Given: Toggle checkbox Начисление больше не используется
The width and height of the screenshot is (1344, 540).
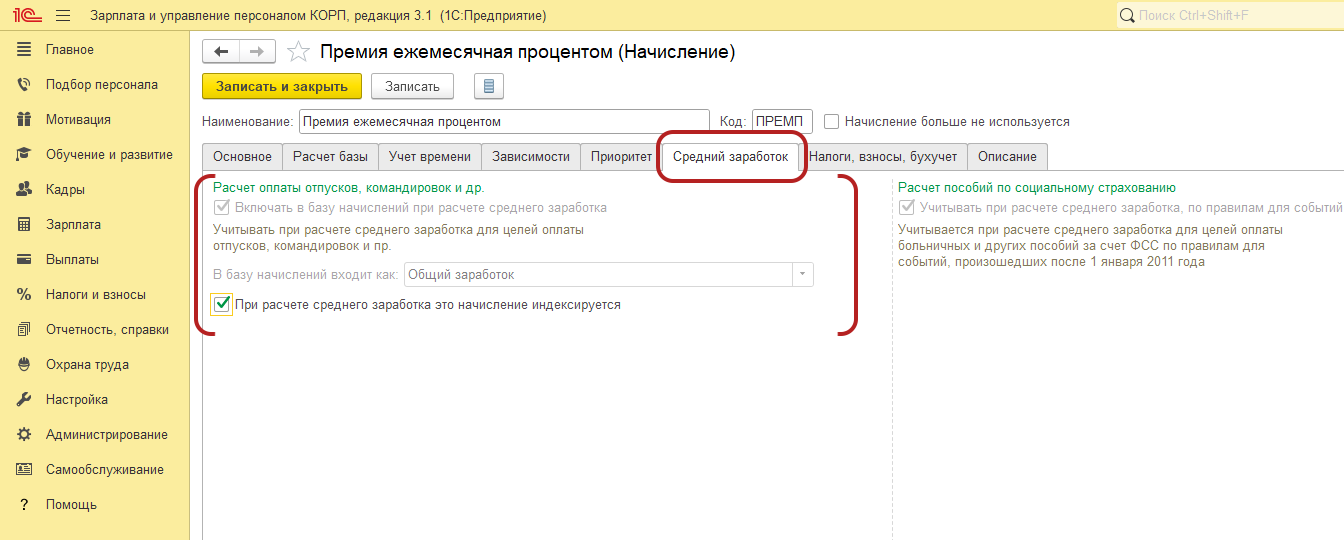Looking at the screenshot, I should tap(832, 122).
